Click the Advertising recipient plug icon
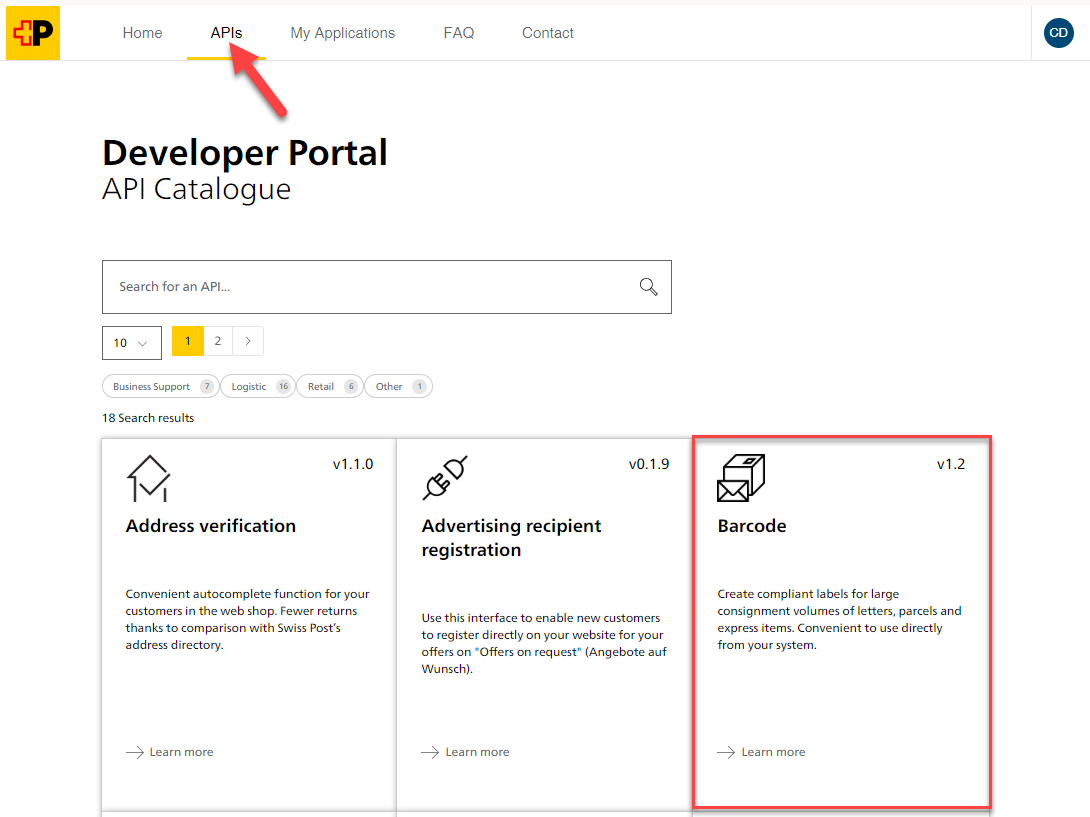 point(445,478)
